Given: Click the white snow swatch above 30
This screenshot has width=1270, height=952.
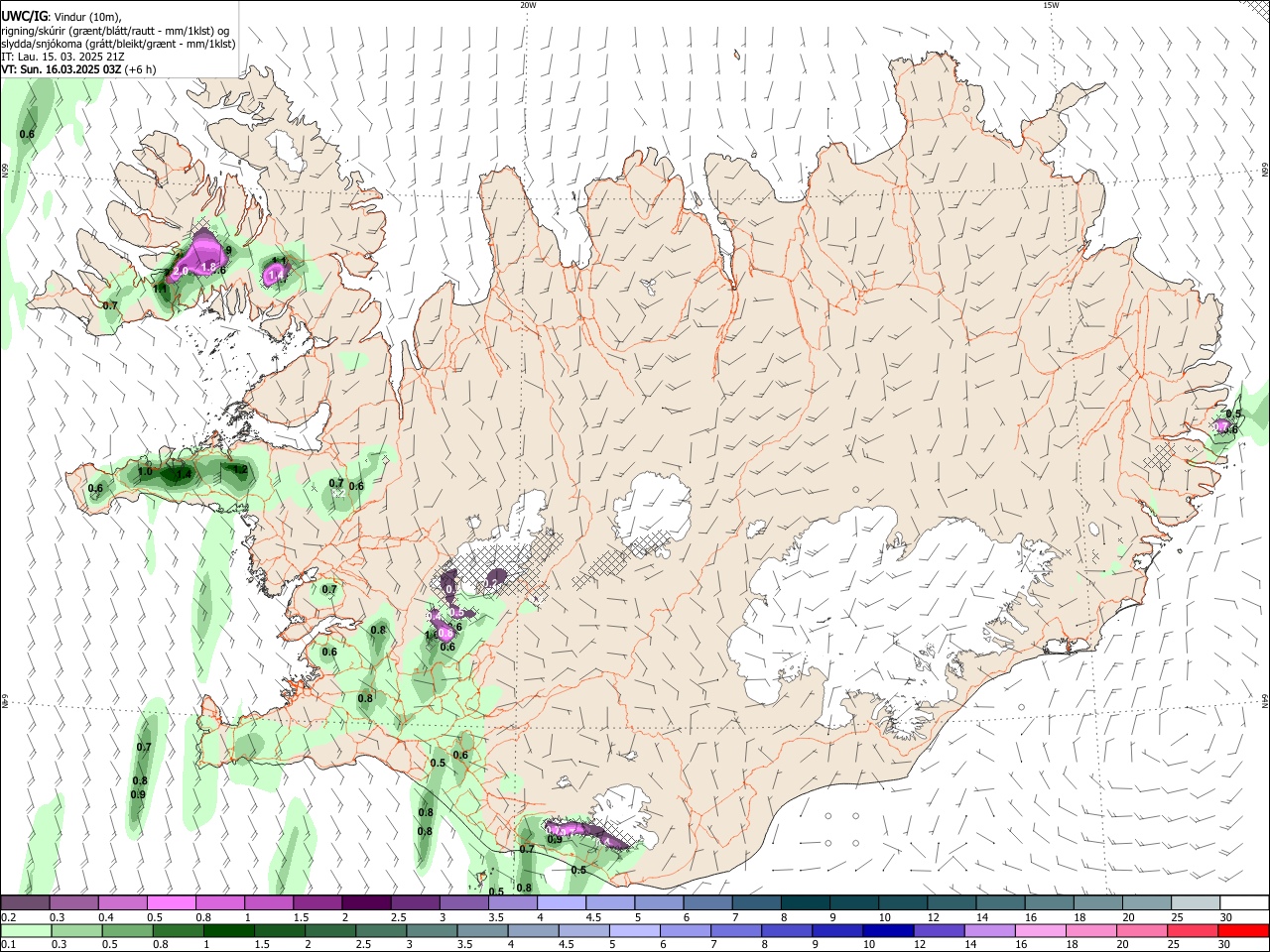Looking at the screenshot, I should click(x=1243, y=903).
